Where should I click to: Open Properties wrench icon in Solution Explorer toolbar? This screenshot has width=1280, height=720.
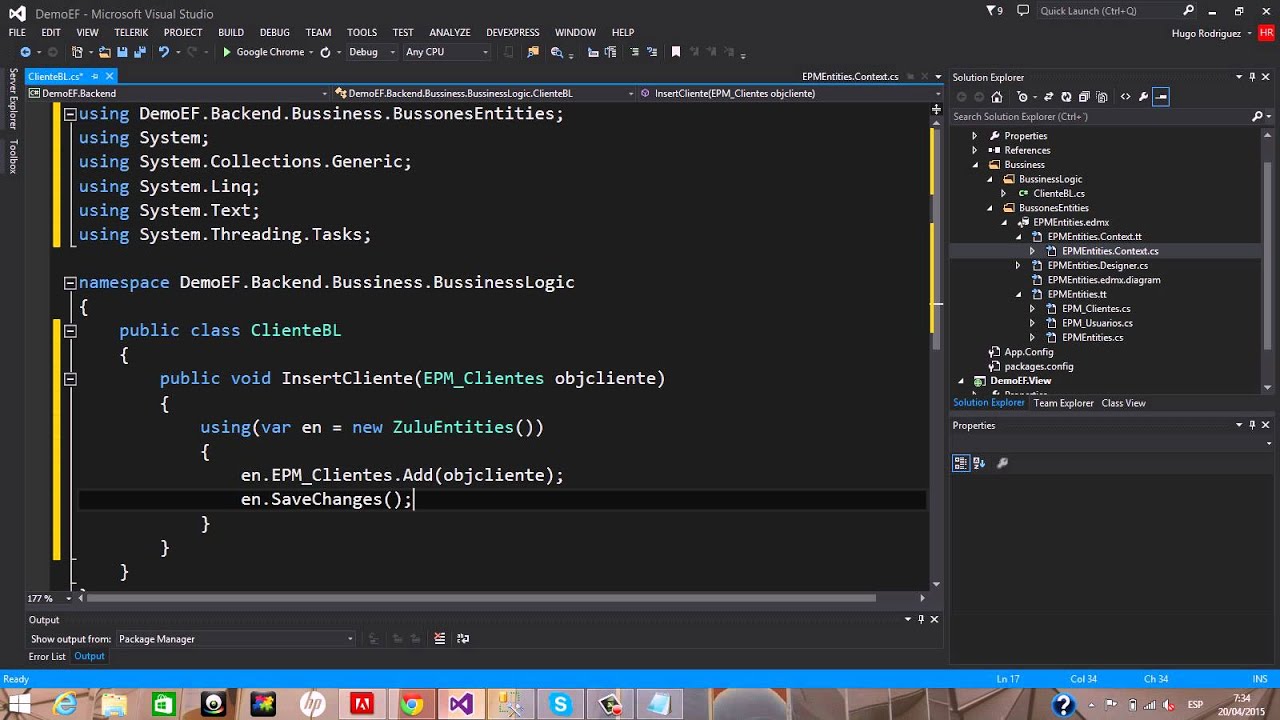[x=1143, y=97]
